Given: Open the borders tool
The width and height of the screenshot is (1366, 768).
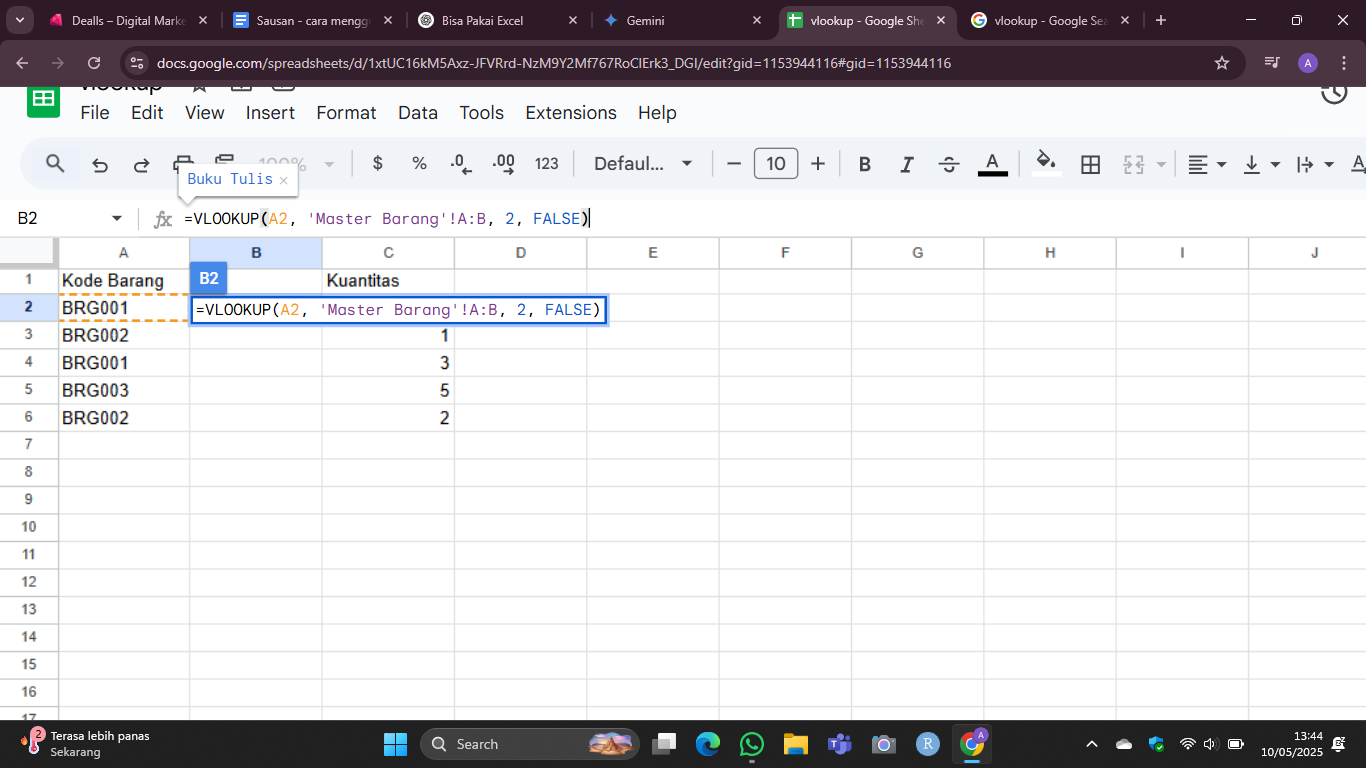Looking at the screenshot, I should 1091,164.
